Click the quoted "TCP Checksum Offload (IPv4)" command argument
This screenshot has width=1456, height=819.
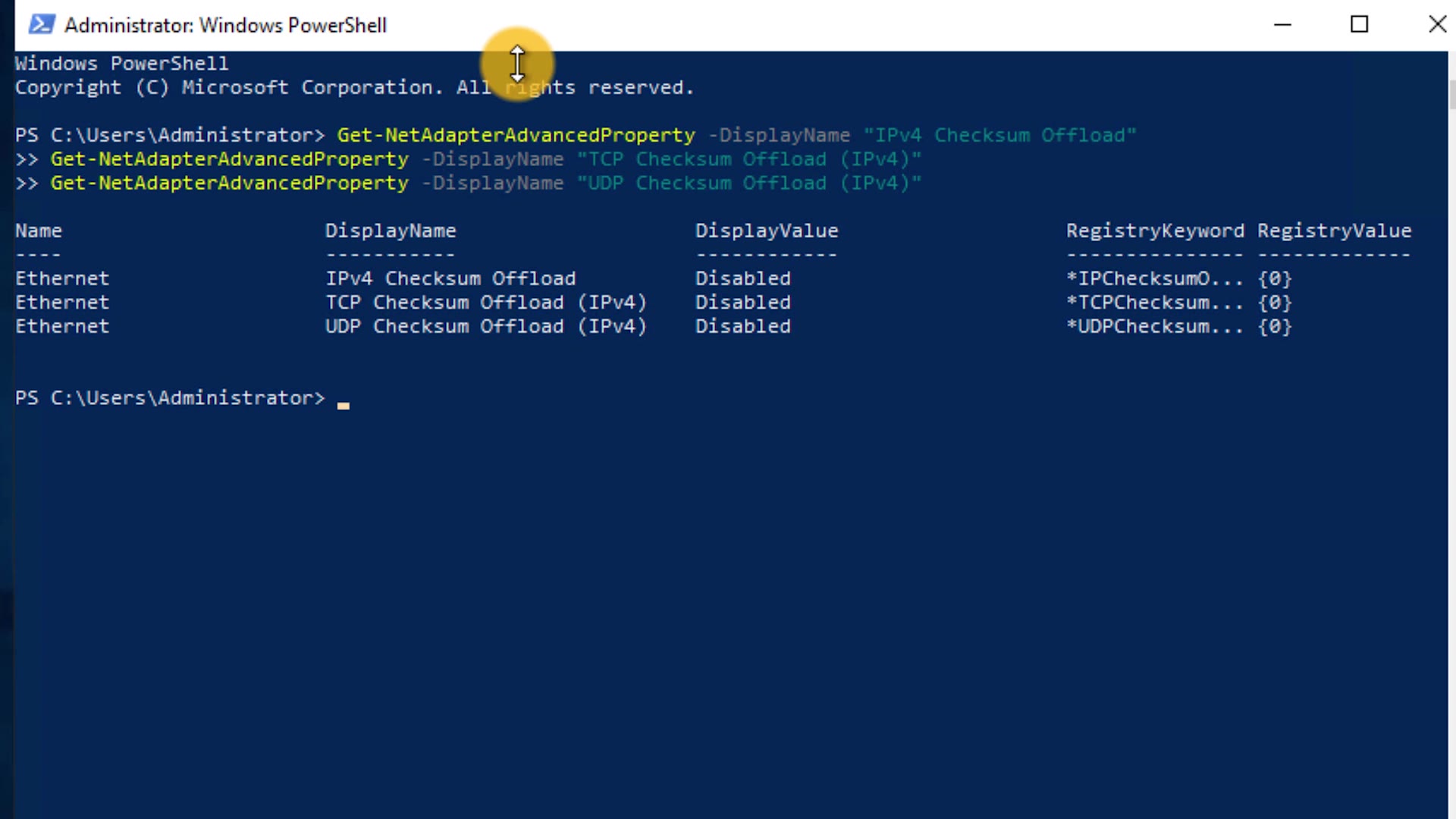(748, 159)
